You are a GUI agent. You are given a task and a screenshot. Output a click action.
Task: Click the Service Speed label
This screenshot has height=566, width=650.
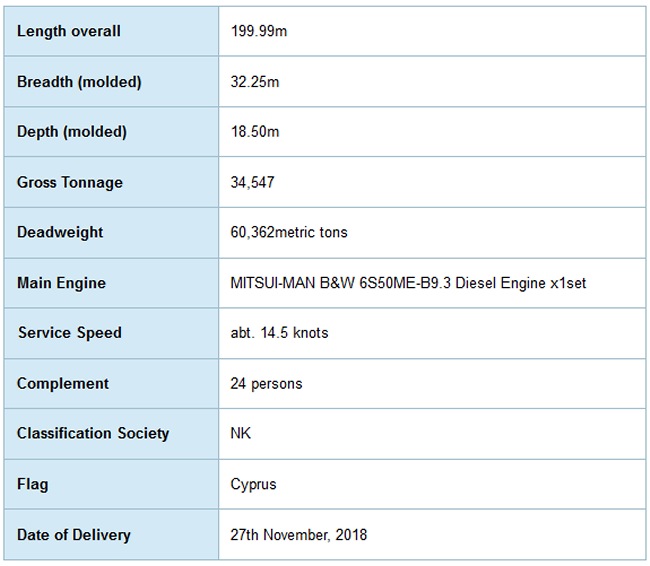point(69,333)
